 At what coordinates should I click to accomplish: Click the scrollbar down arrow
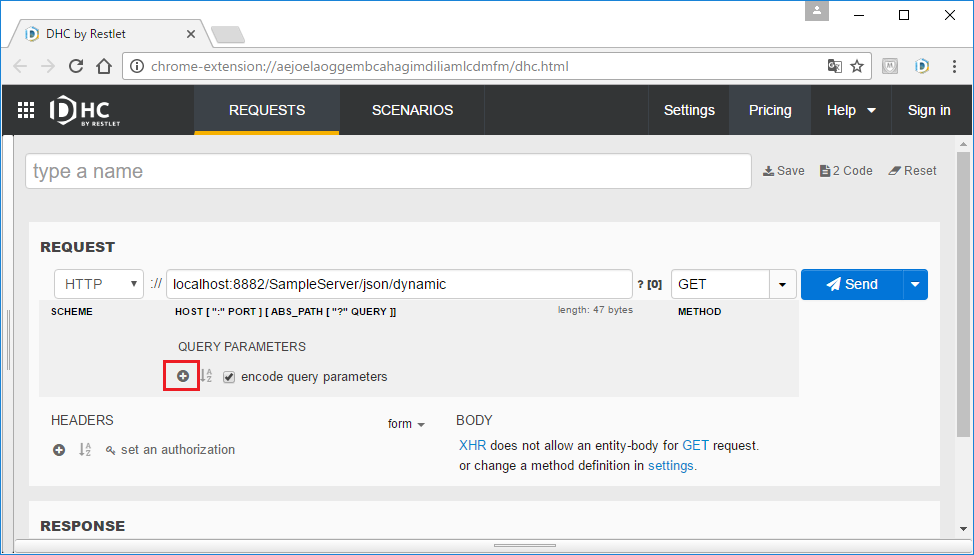(x=963, y=529)
